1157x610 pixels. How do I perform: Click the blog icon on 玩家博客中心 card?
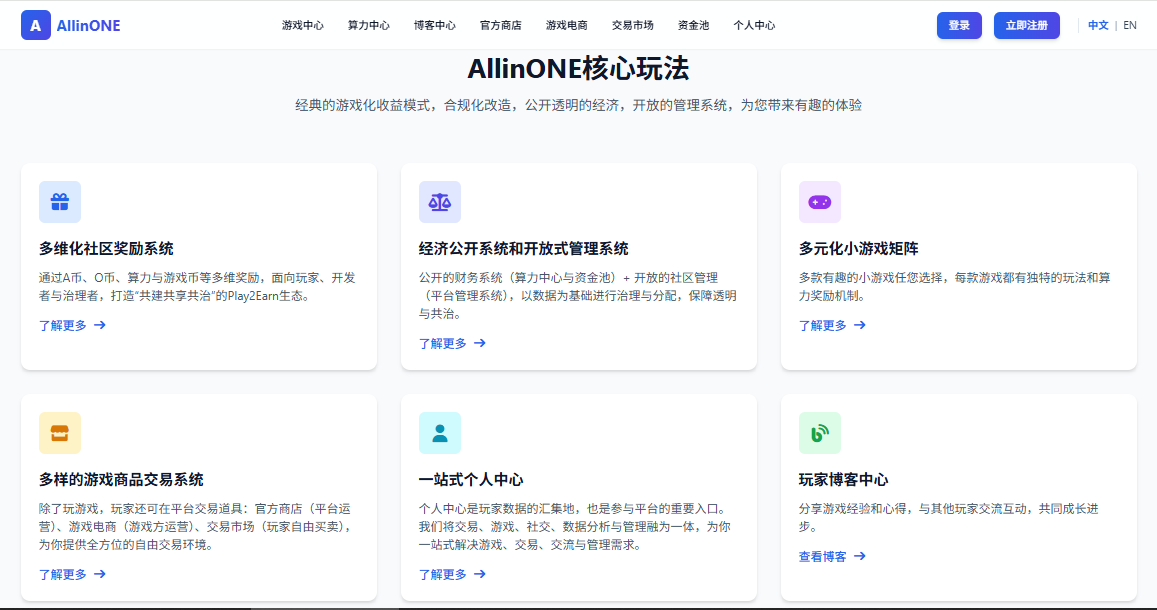[x=820, y=432]
